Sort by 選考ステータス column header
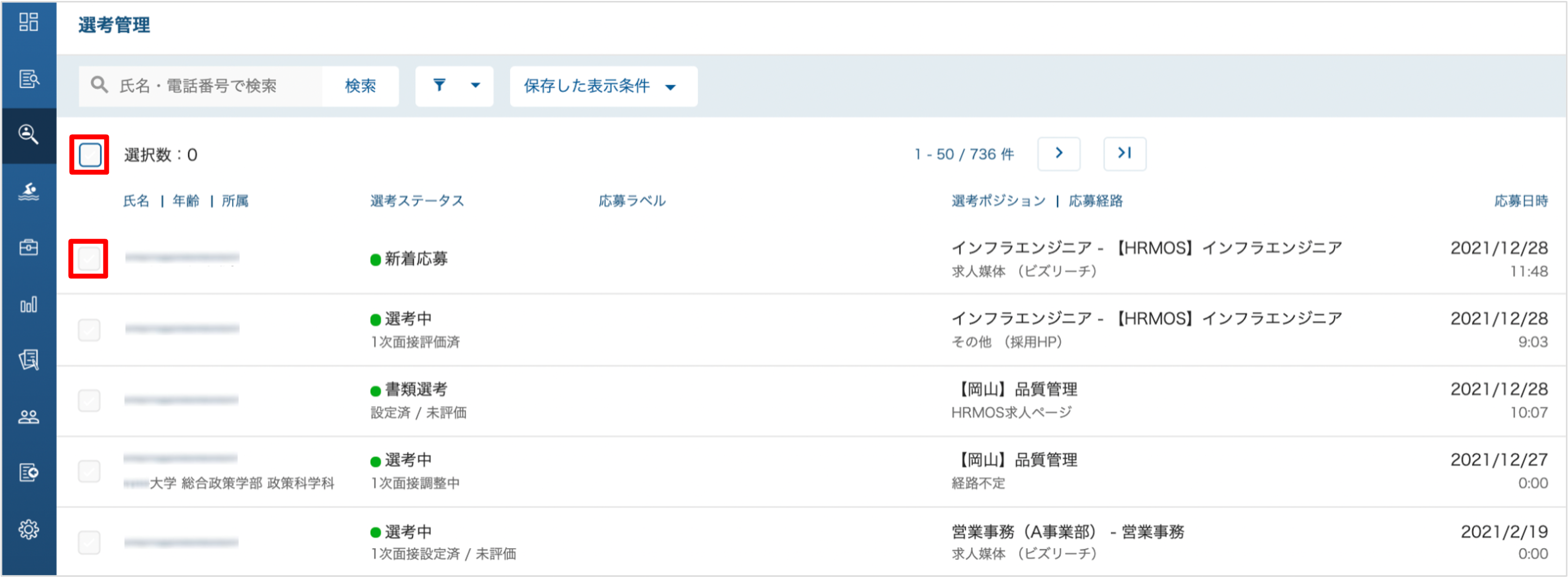1568x577 pixels. pos(417,201)
